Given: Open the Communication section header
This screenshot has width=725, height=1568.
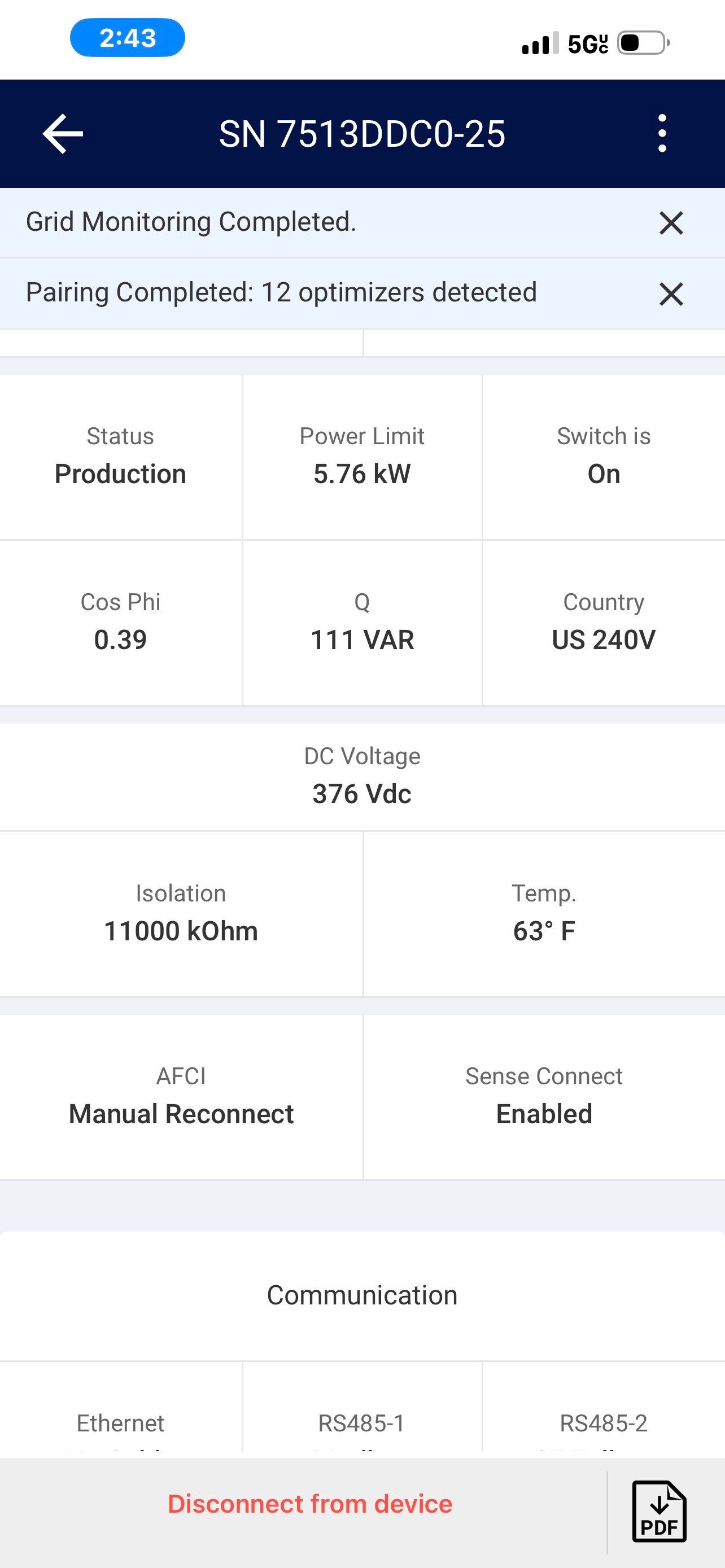Looking at the screenshot, I should click(362, 1295).
